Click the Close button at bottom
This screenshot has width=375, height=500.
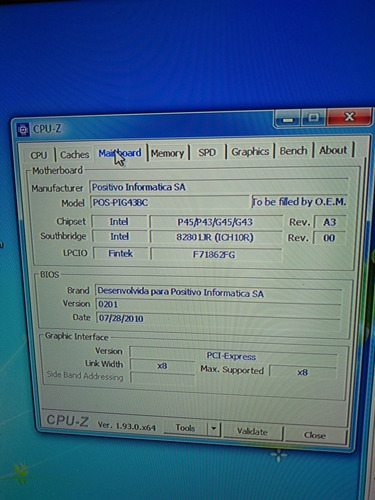pos(315,435)
